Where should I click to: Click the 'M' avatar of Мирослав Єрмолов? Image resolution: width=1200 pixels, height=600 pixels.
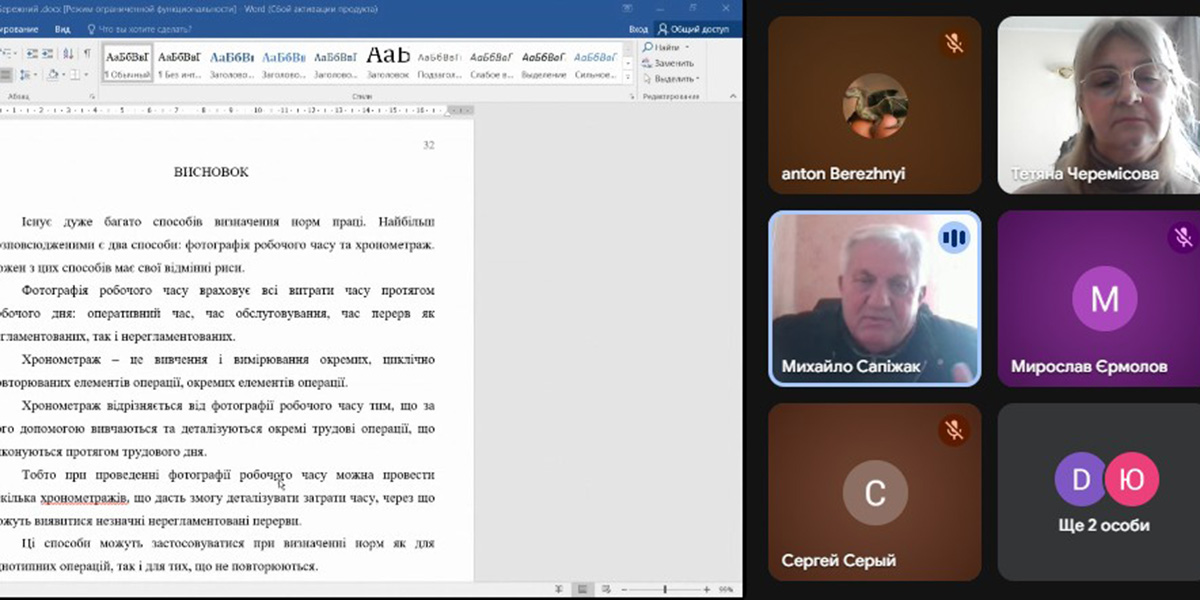click(x=1104, y=299)
